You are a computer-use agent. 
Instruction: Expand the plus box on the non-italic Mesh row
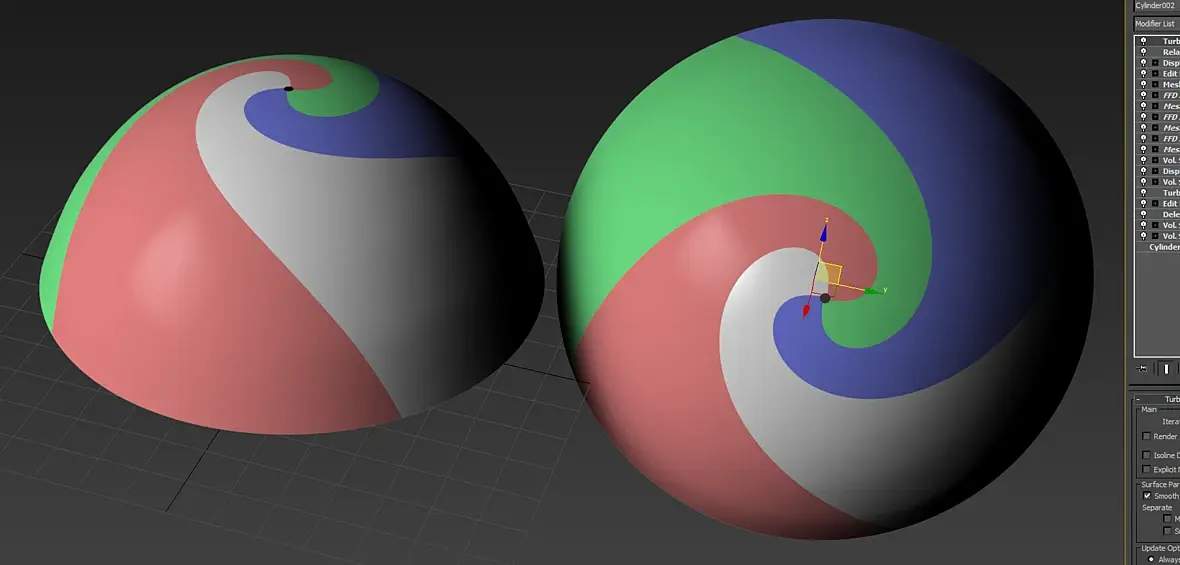click(x=1155, y=84)
